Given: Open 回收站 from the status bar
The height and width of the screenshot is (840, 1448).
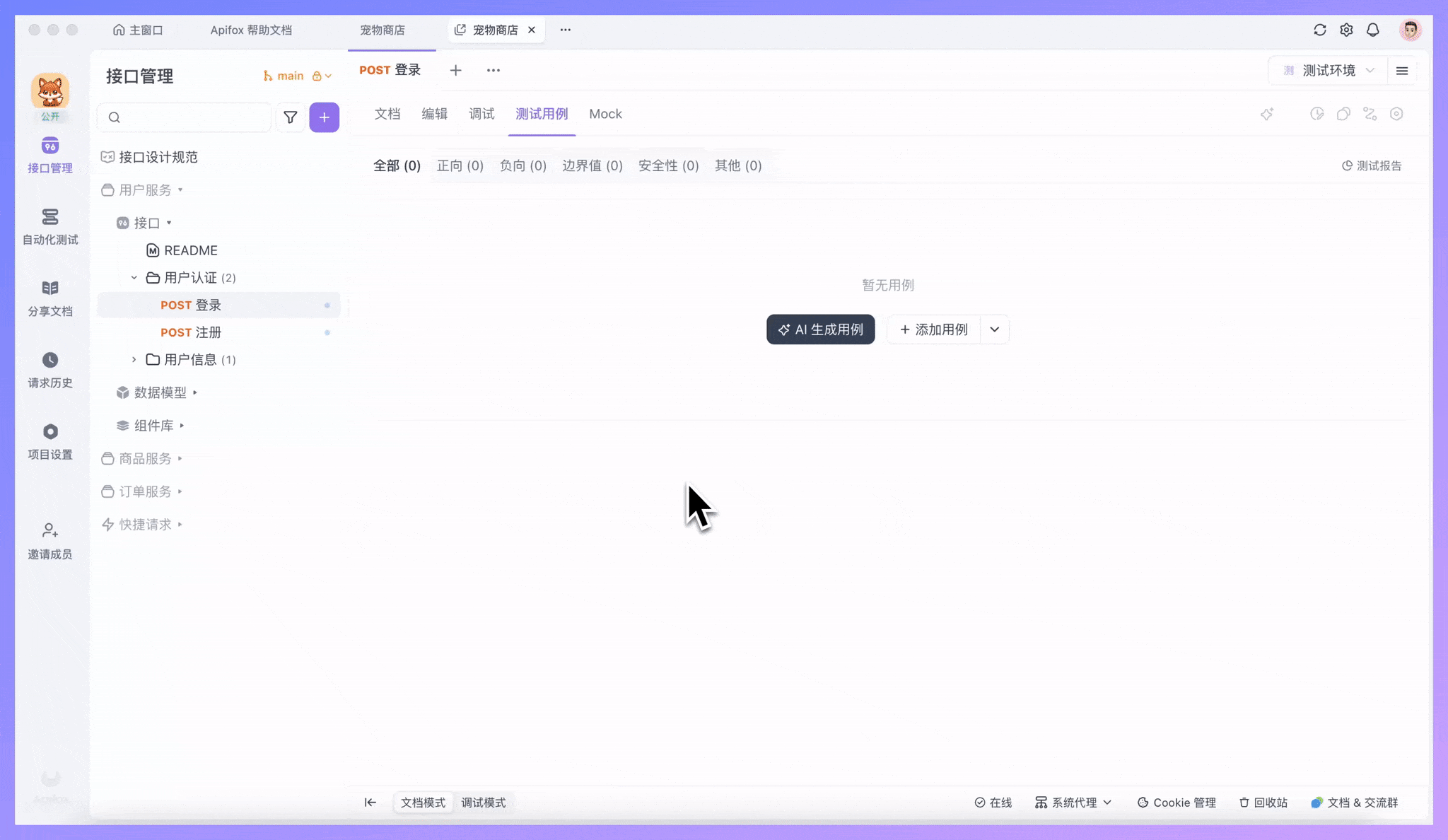Looking at the screenshot, I should click(x=1263, y=803).
